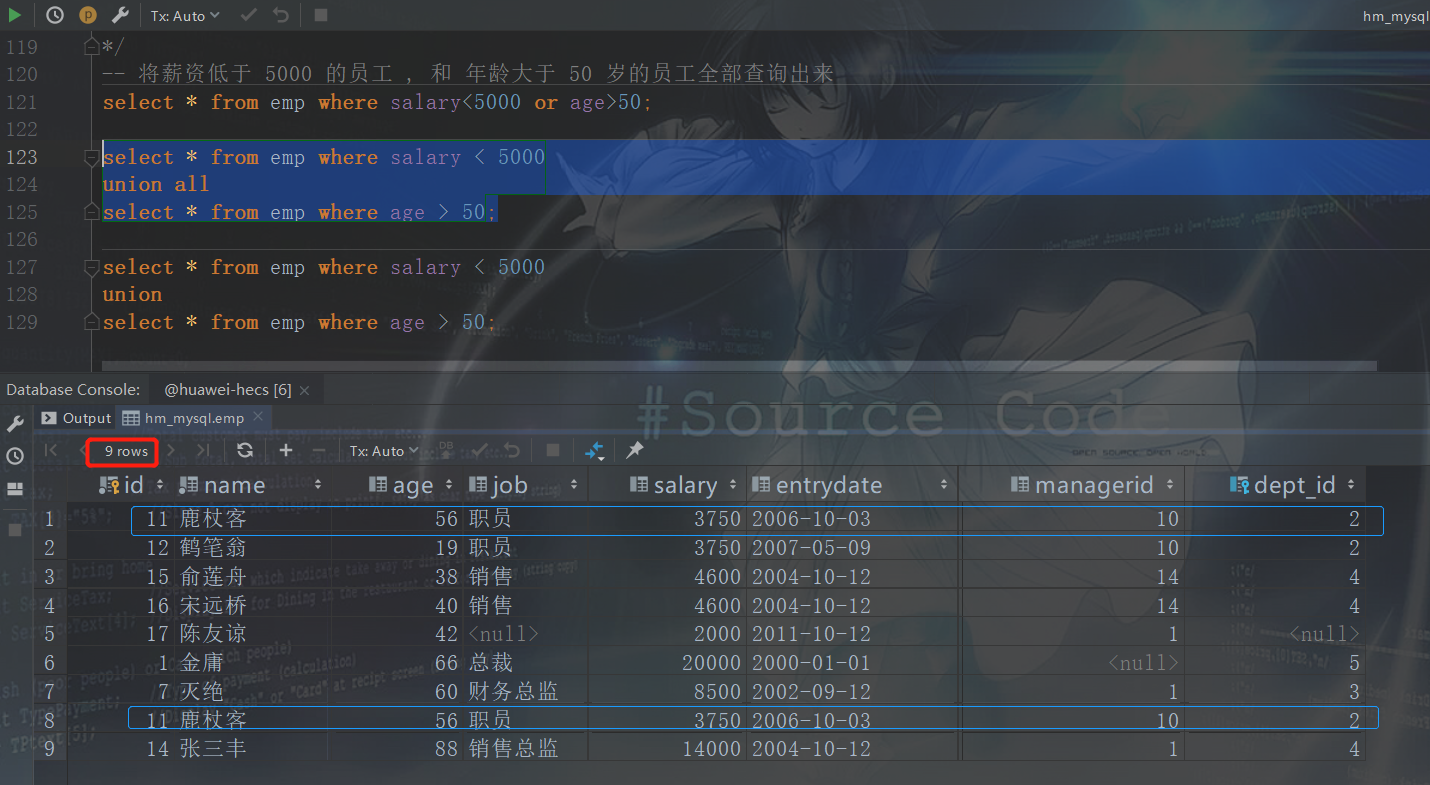Close the hm_mysql.emp result tab

pos(257,417)
